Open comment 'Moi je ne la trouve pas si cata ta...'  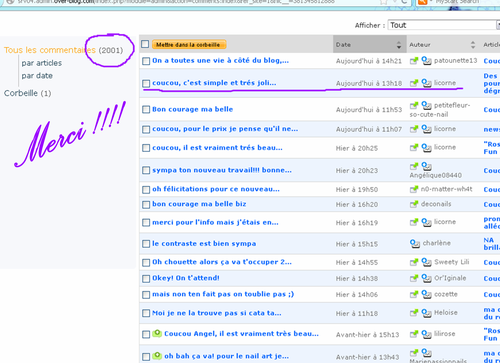(217, 313)
